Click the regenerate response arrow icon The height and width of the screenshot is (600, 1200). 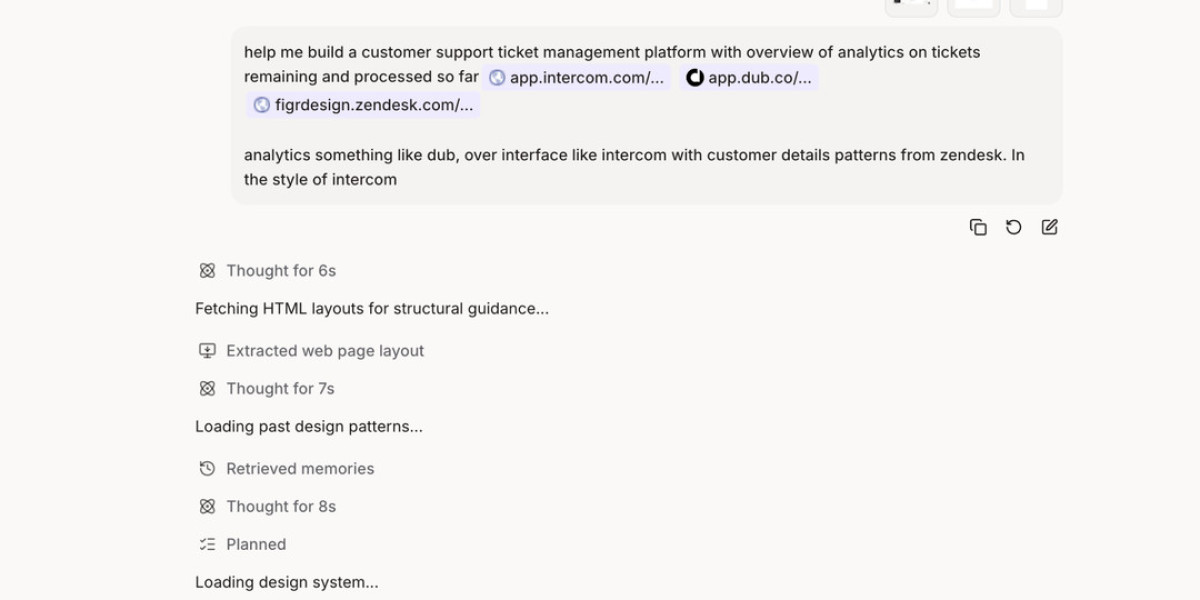[1014, 227]
